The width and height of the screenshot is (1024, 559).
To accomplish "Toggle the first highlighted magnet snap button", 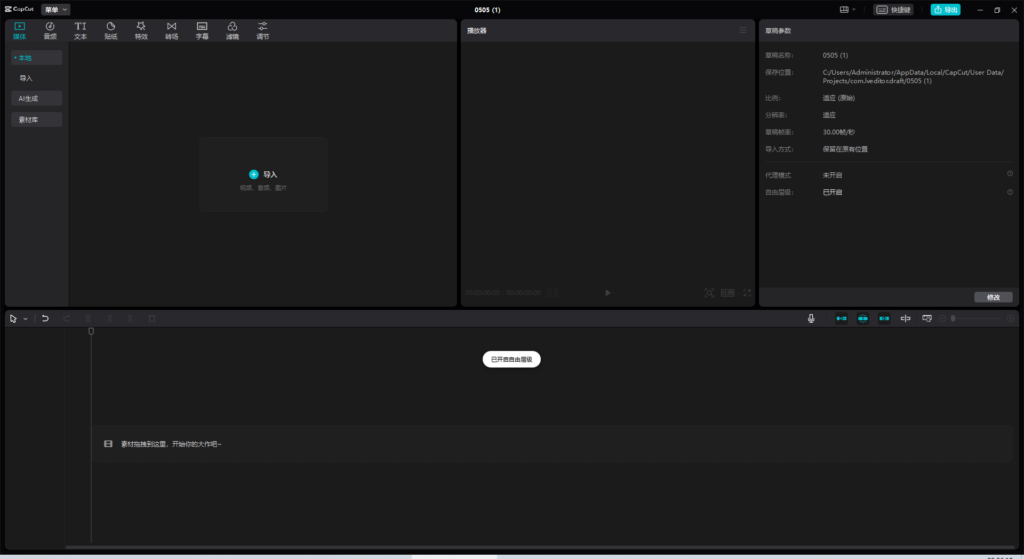I will click(841, 318).
